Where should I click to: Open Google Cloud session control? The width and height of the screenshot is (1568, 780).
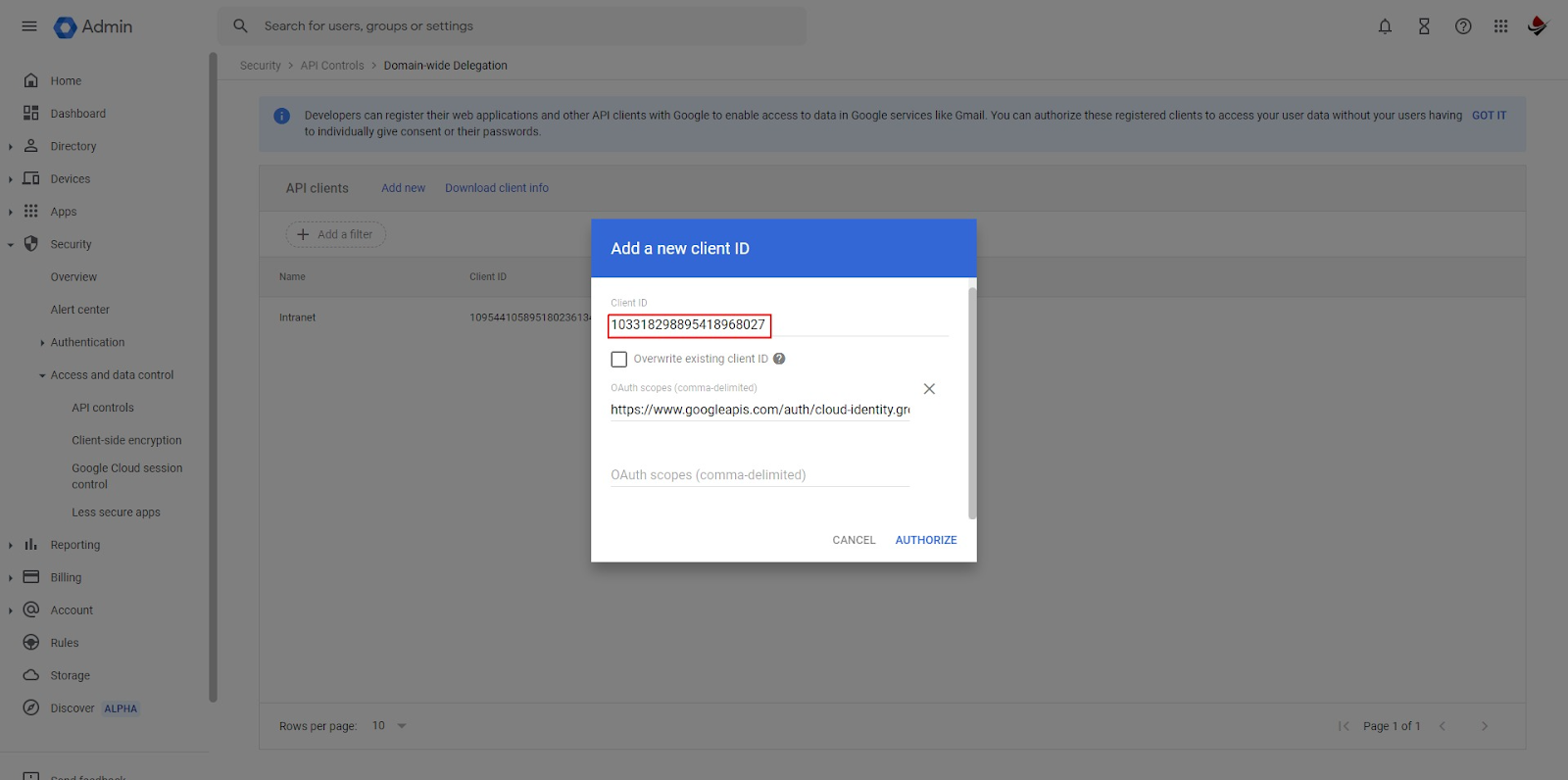click(127, 476)
